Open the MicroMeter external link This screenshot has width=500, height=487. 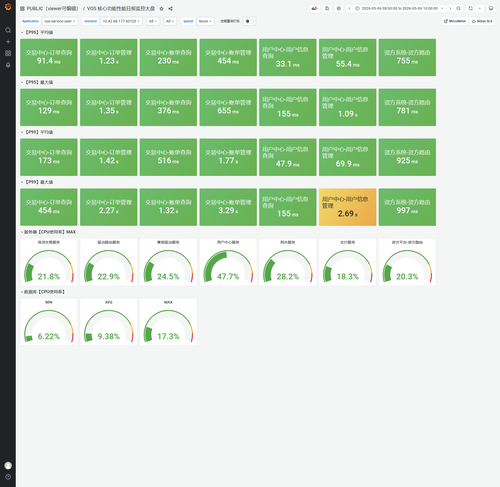click(x=455, y=21)
